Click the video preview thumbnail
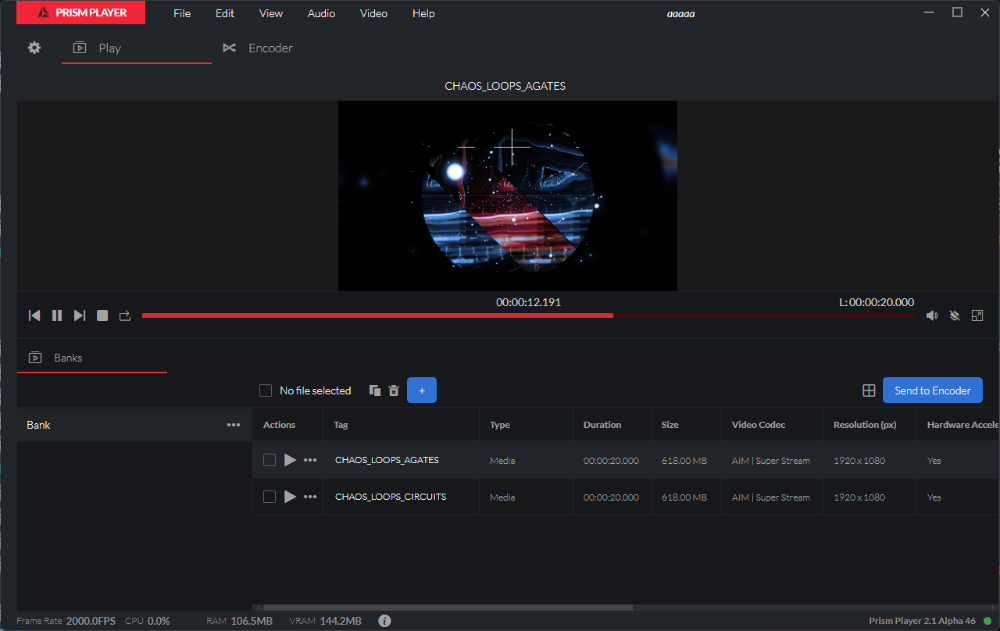 [x=508, y=196]
